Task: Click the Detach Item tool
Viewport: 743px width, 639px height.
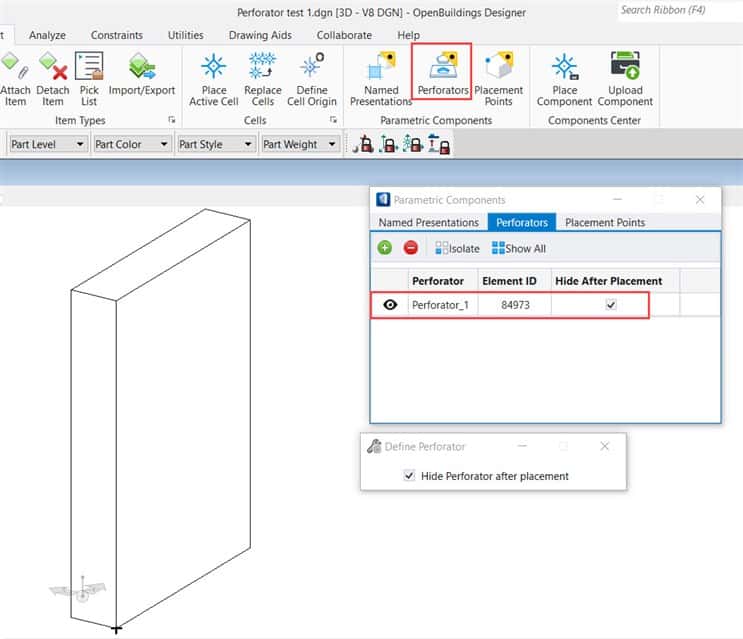Action: point(53,80)
